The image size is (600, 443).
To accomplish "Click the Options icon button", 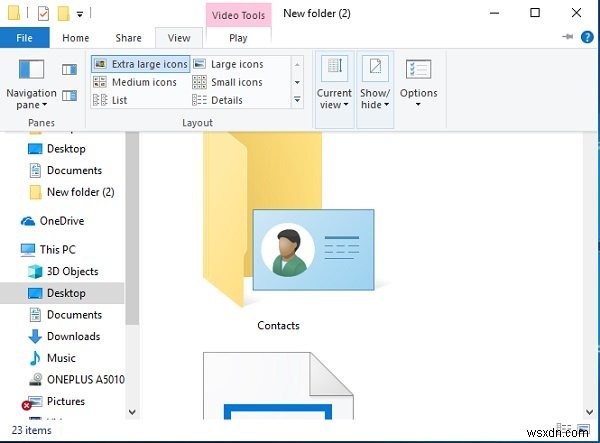I will (x=418, y=69).
